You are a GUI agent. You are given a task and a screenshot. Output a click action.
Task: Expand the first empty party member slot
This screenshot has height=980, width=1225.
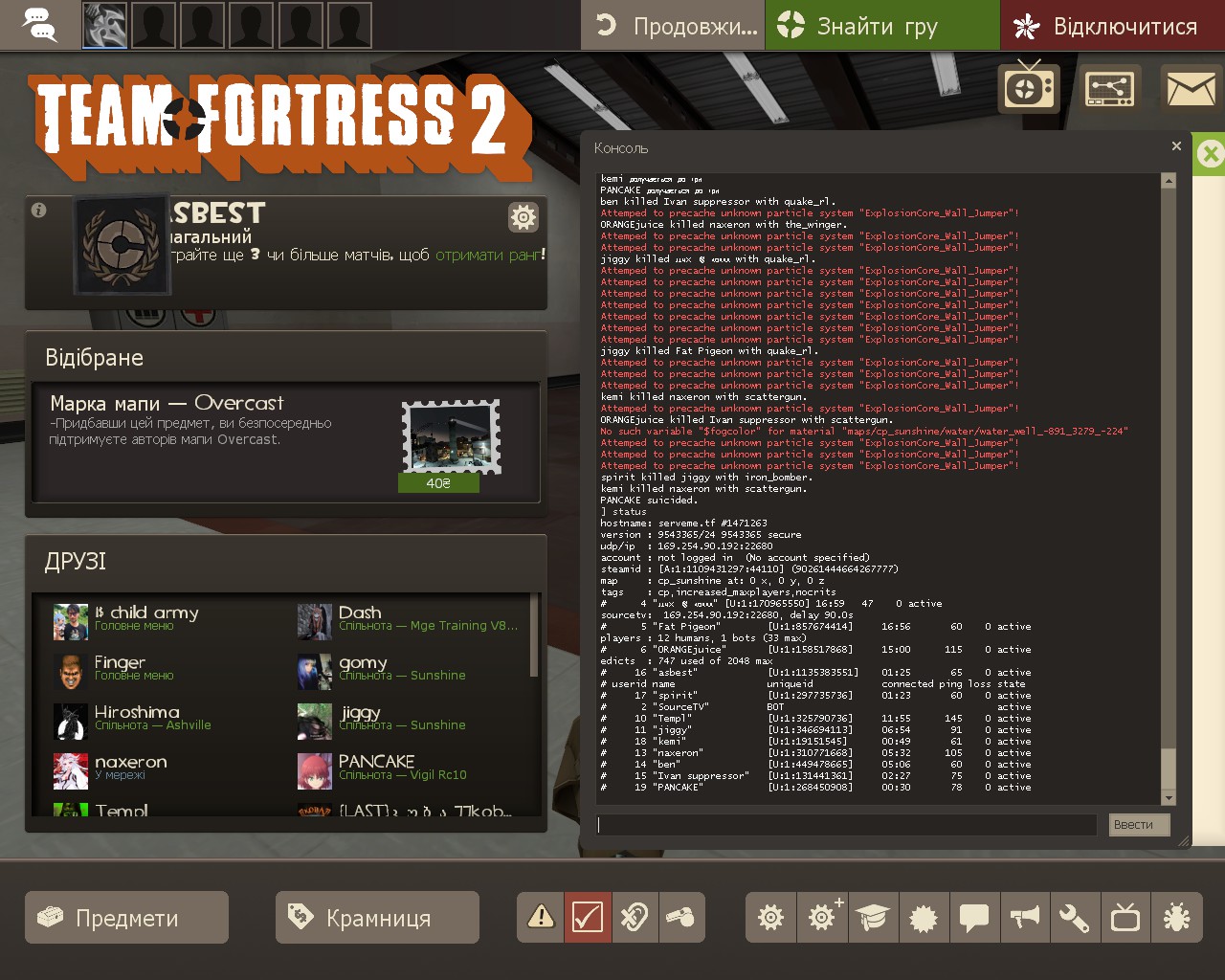click(153, 26)
